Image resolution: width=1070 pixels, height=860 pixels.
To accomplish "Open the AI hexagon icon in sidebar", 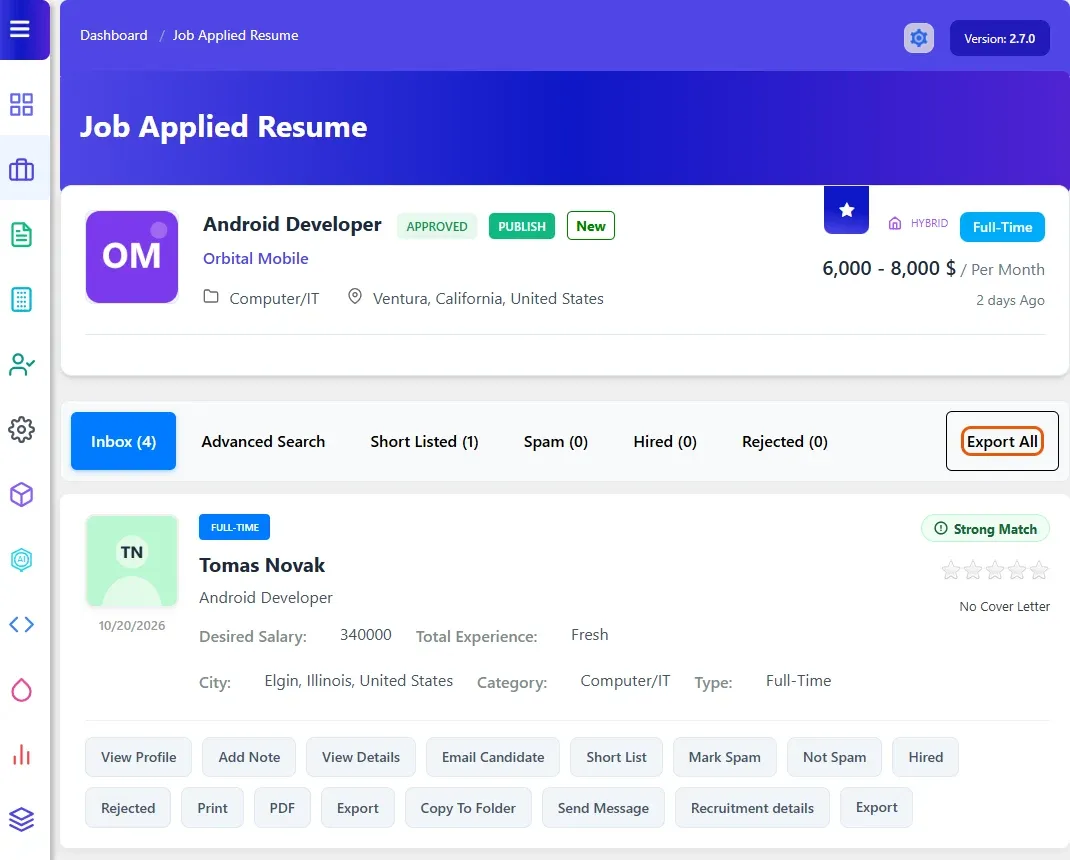I will tap(21, 560).
